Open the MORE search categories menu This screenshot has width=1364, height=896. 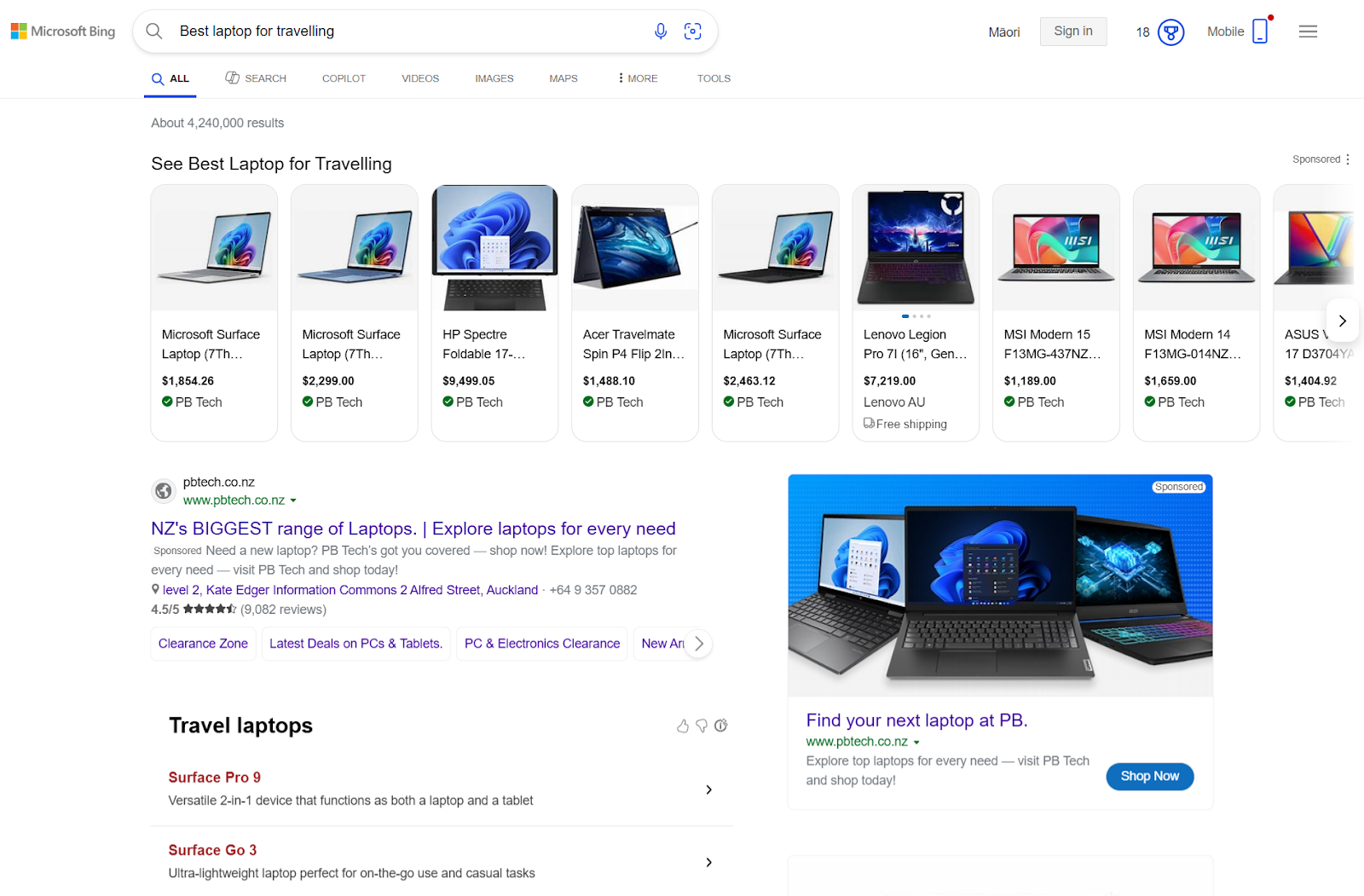pos(639,78)
